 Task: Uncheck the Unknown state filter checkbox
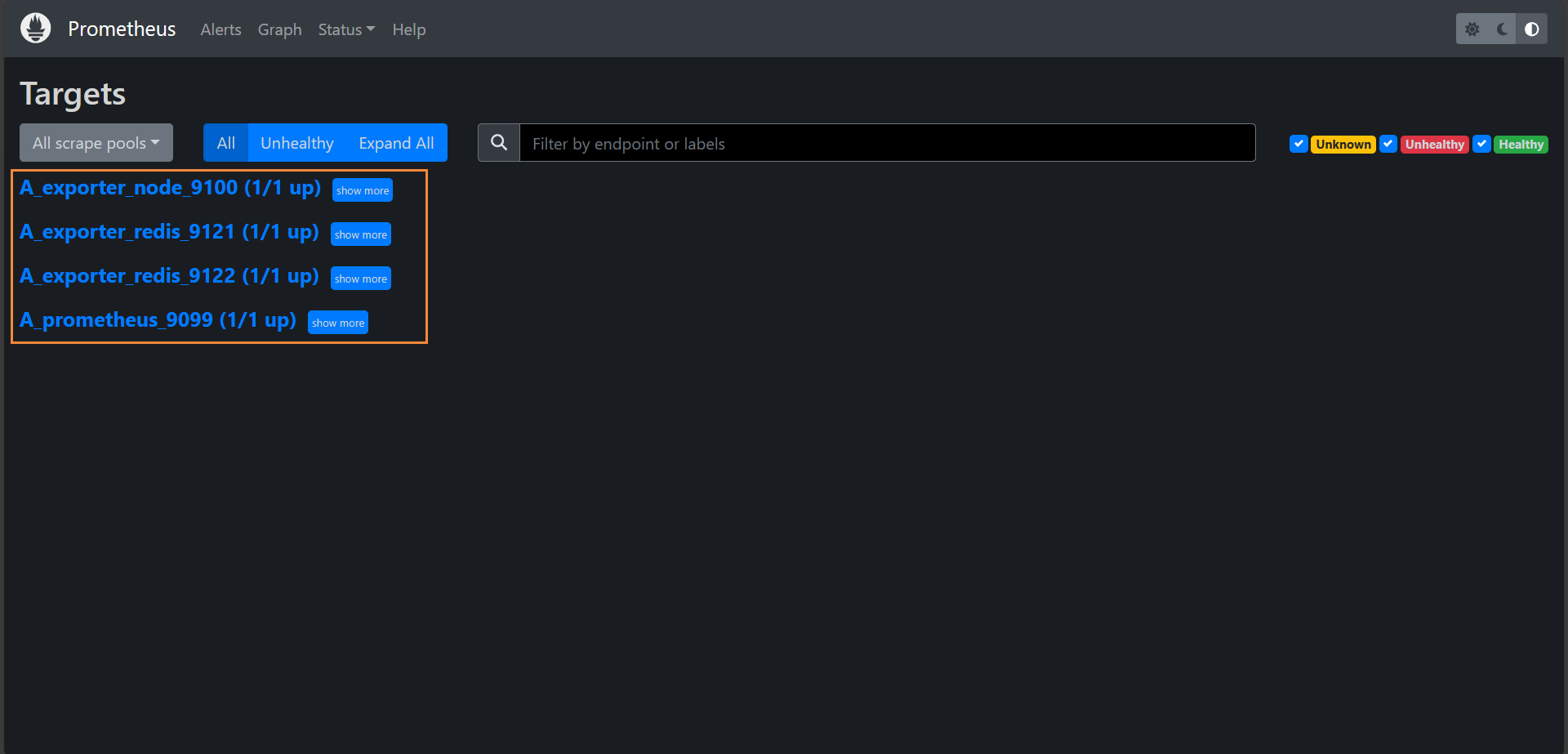pos(1298,144)
